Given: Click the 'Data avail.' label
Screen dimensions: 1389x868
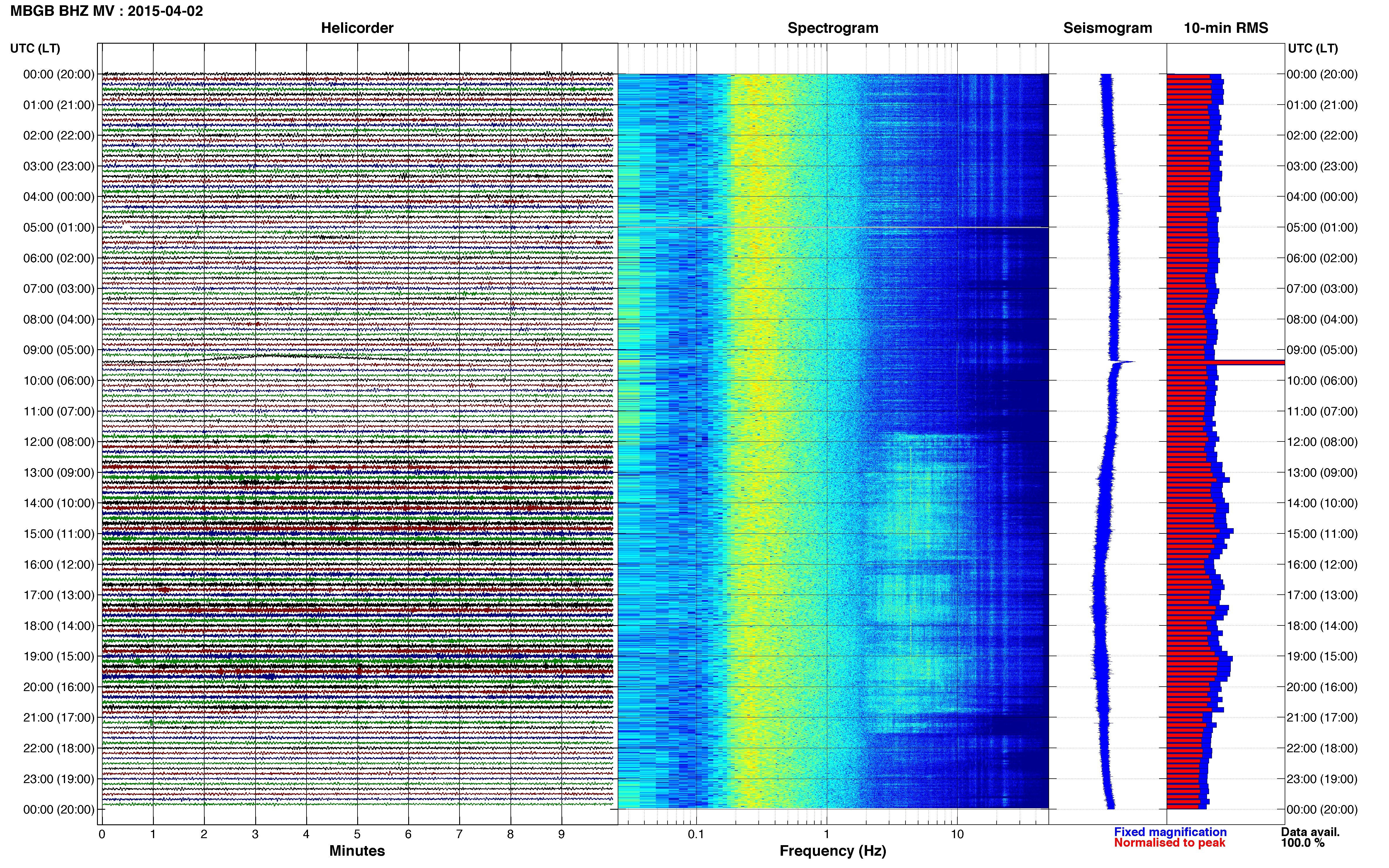Looking at the screenshot, I should click(1310, 832).
